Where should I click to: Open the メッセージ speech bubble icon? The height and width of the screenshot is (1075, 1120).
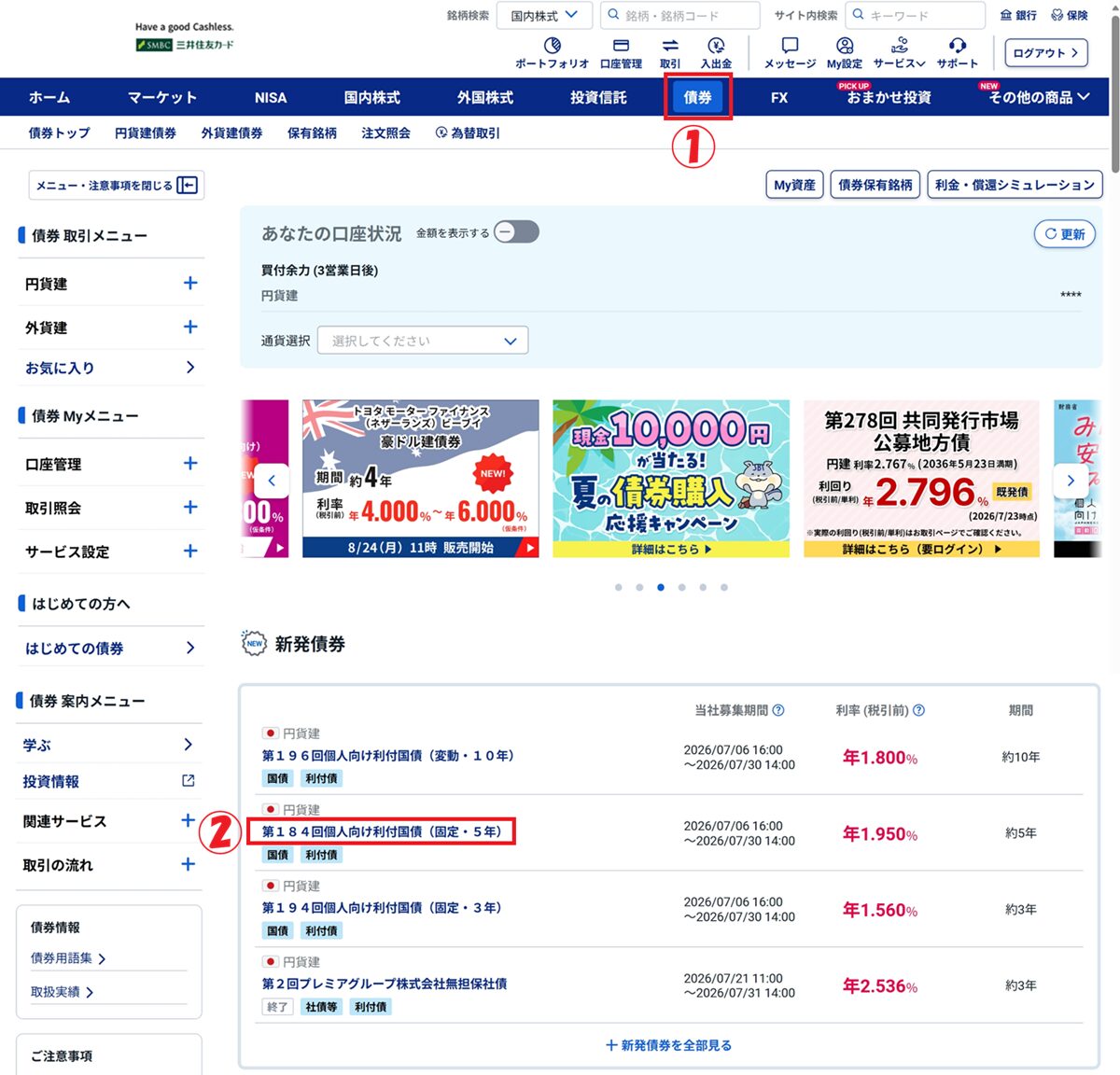pos(790,45)
